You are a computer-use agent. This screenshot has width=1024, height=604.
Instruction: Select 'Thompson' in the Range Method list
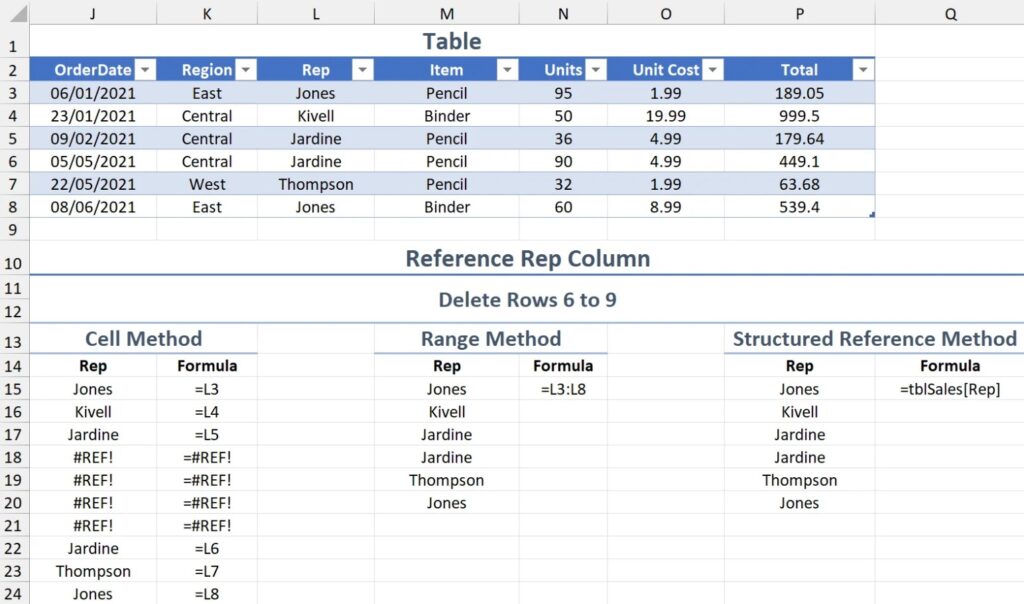(x=447, y=480)
